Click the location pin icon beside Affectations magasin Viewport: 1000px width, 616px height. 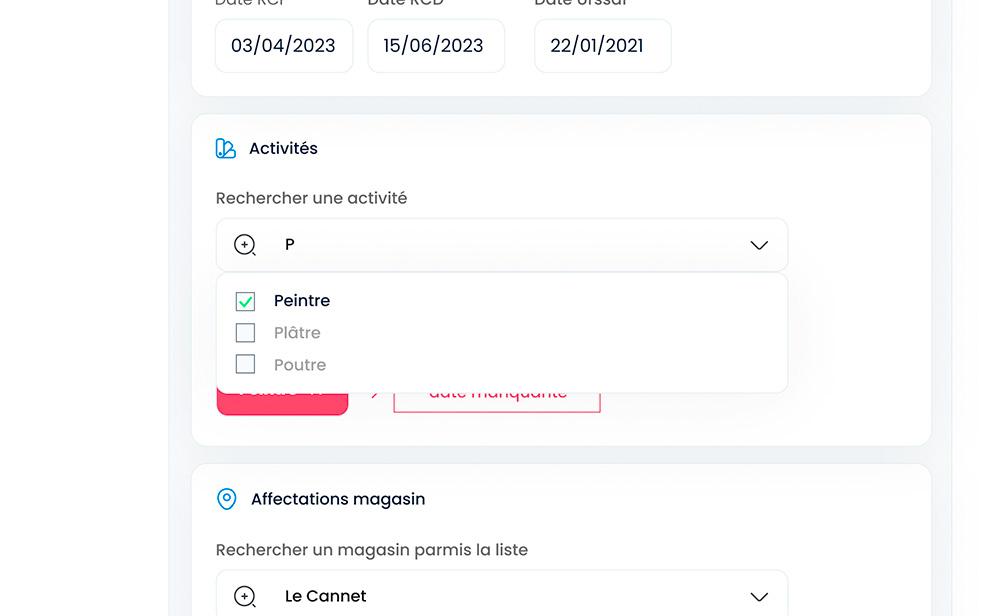(x=227, y=499)
